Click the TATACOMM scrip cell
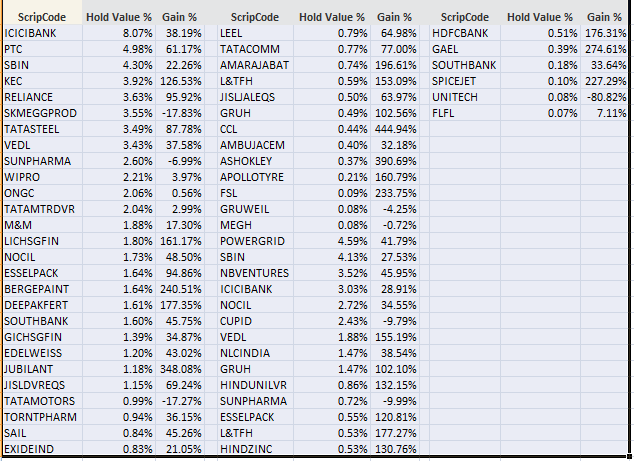634x461 pixels. point(249,48)
